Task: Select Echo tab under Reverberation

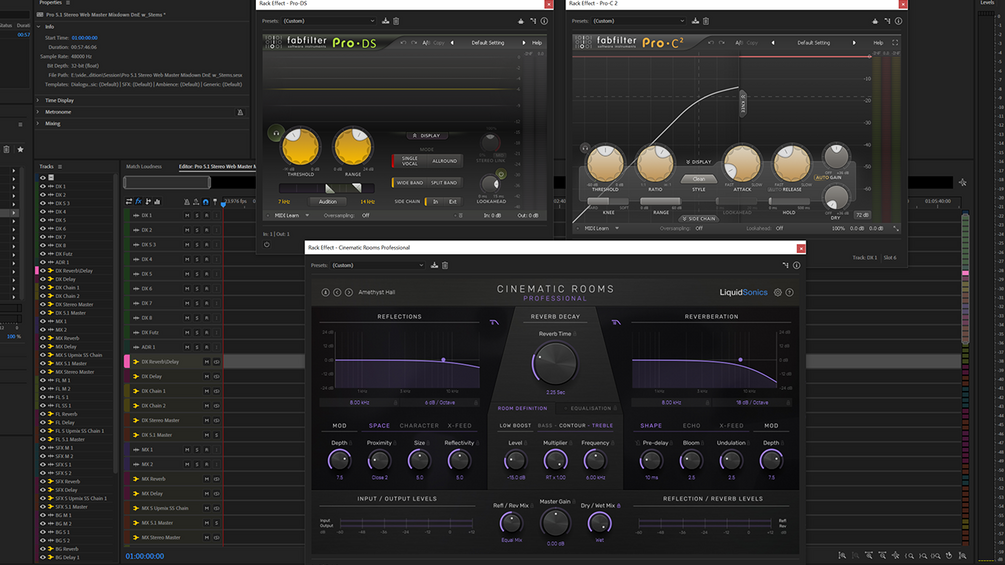Action: [692, 425]
